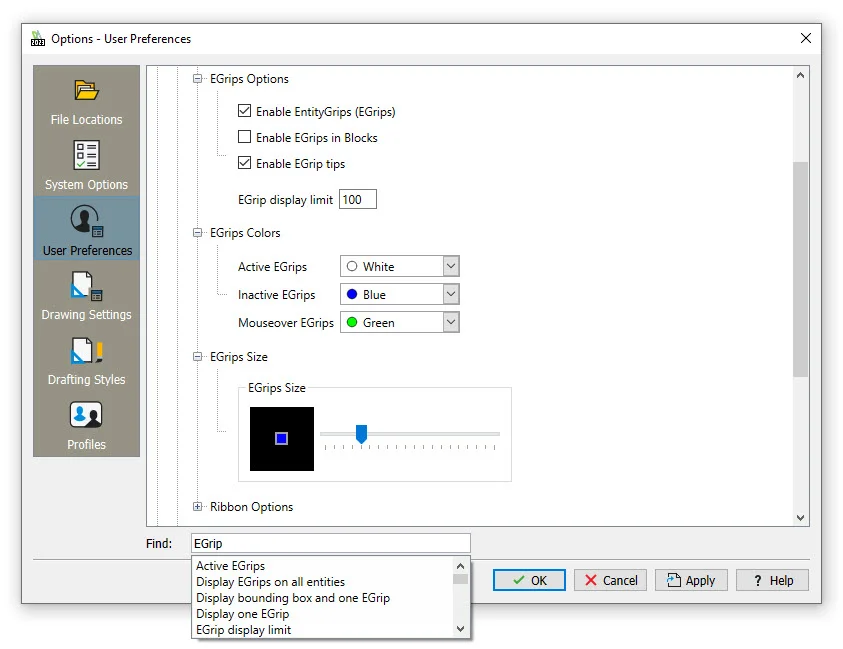843x649 pixels.
Task: Open the Drawing Settings icon
Action: point(86,286)
